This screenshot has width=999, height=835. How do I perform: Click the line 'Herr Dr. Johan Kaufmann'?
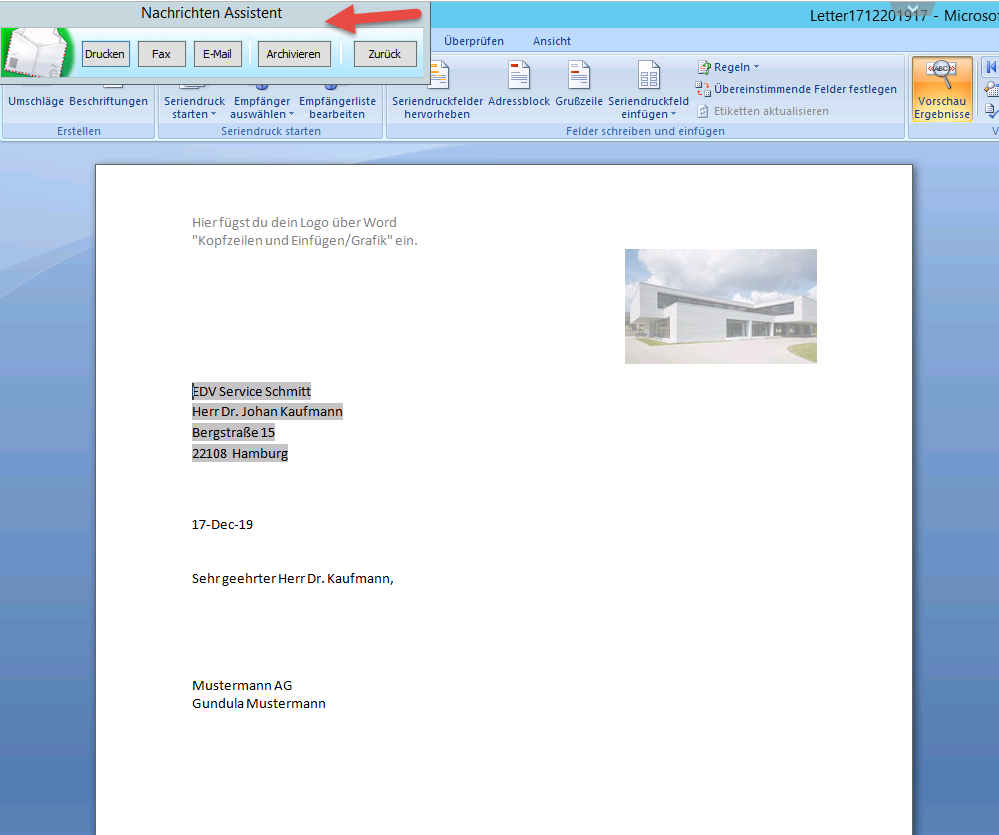(268, 411)
